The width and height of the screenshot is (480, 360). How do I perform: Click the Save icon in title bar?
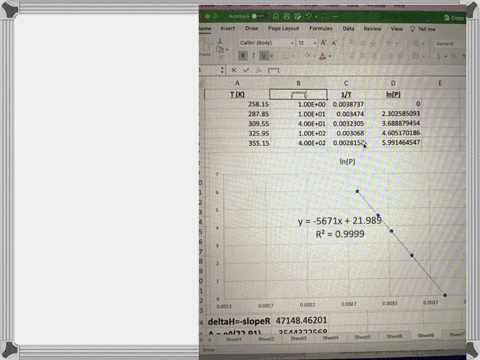[287, 16]
